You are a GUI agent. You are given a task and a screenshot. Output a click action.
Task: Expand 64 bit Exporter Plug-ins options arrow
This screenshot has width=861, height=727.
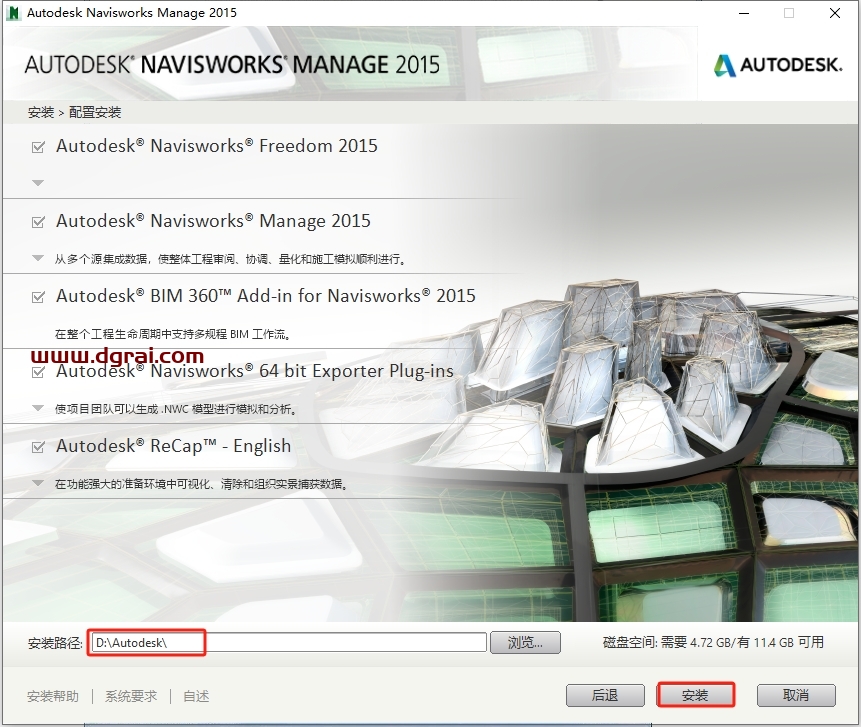pyautogui.click(x=38, y=408)
